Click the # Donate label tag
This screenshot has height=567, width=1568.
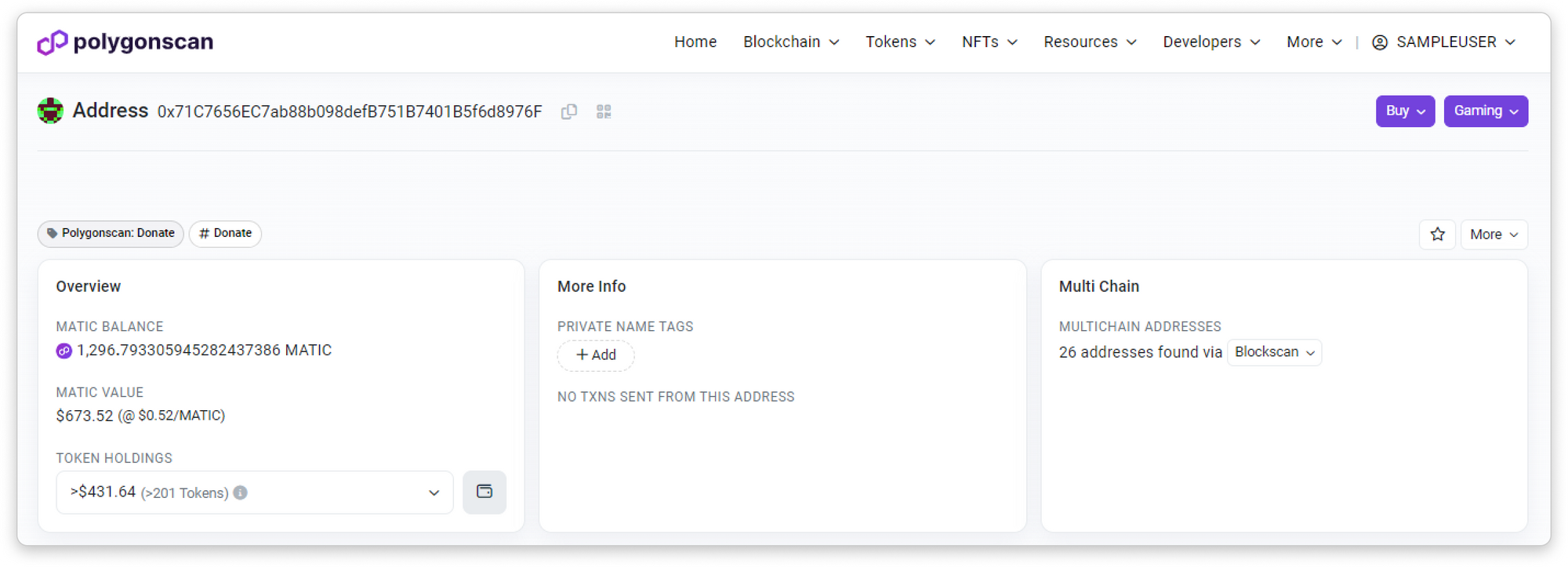coord(225,234)
